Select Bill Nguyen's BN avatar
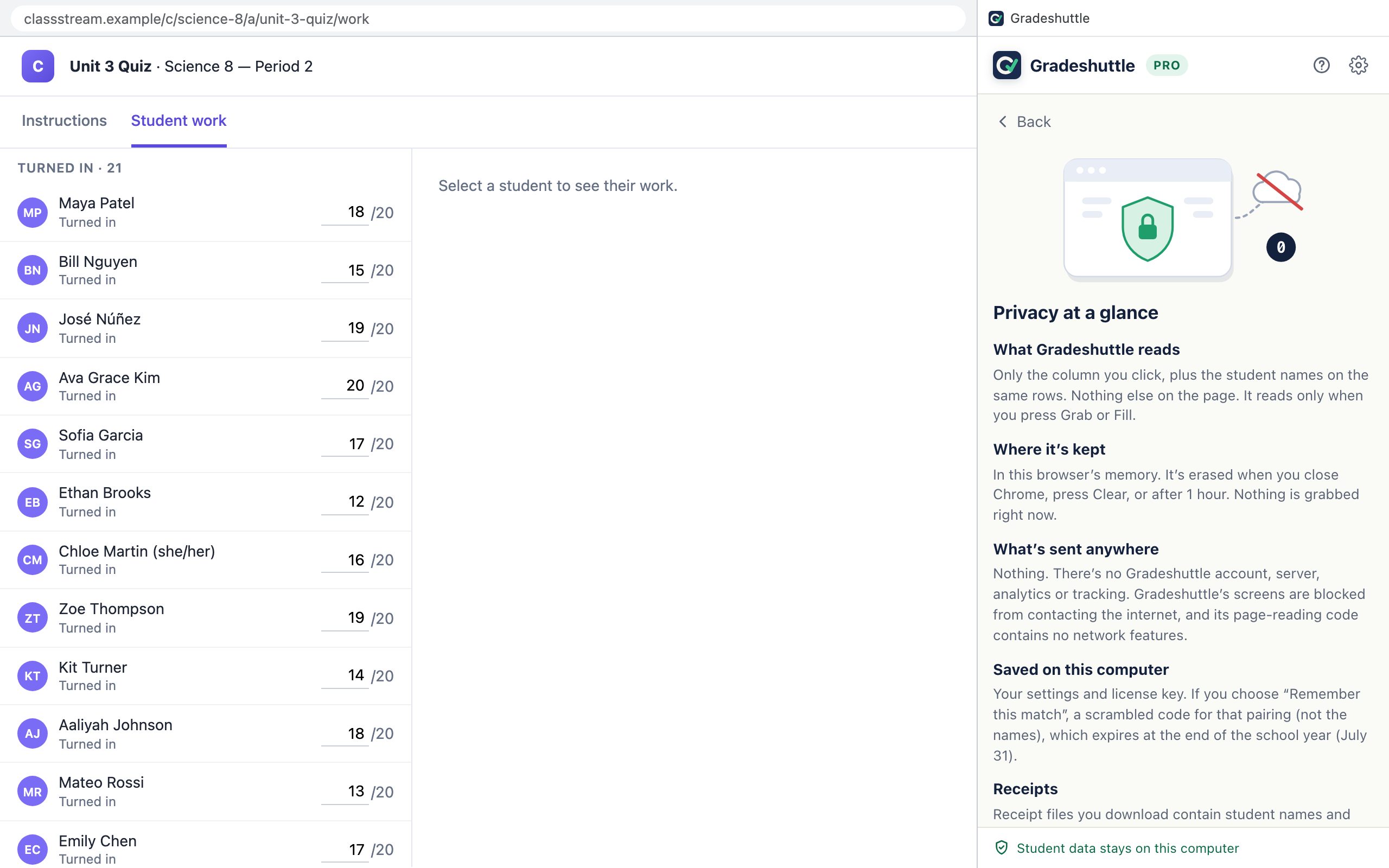 (x=32, y=270)
